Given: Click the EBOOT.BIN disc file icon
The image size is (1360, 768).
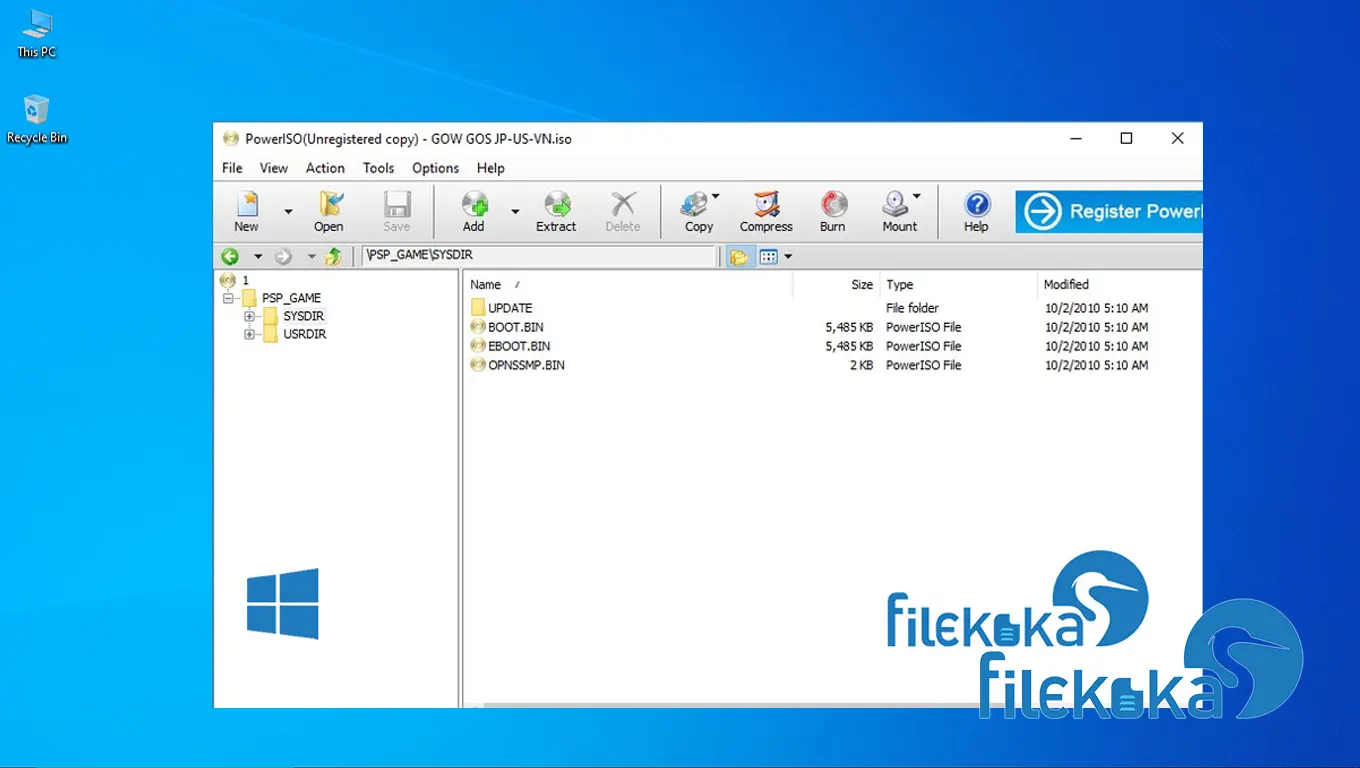Looking at the screenshot, I should coord(478,346).
